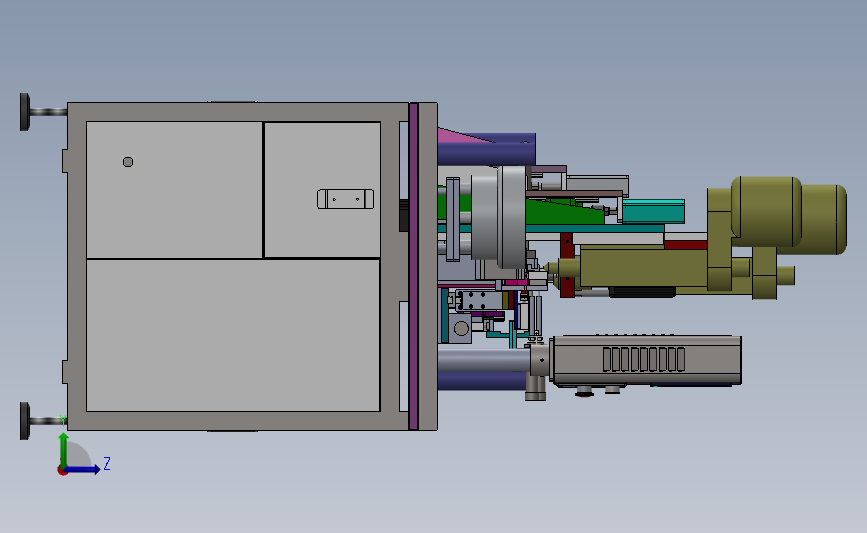Select the bottom-left black leveling foot
The image size is (867, 533).
click(25, 421)
